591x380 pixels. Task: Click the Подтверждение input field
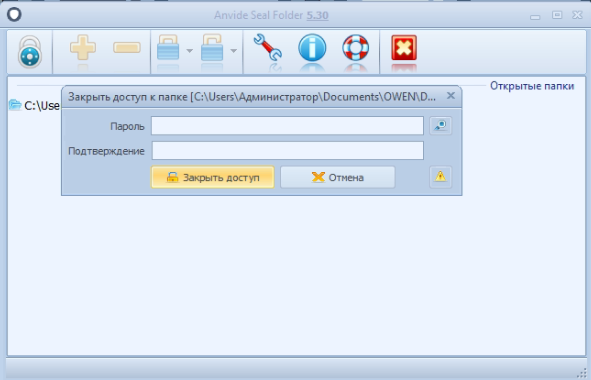(x=288, y=150)
